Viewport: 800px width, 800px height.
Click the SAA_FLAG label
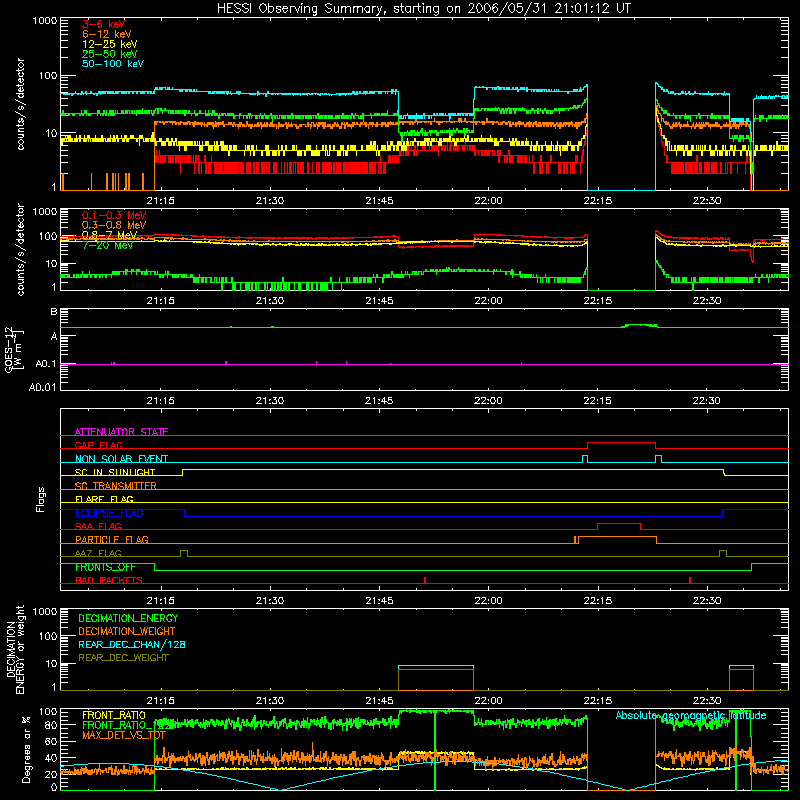(x=98, y=526)
